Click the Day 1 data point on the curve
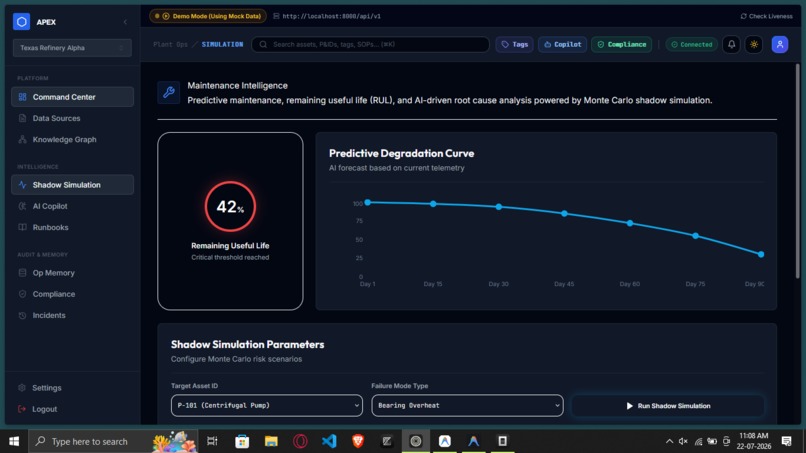806x453 pixels. [x=368, y=203]
